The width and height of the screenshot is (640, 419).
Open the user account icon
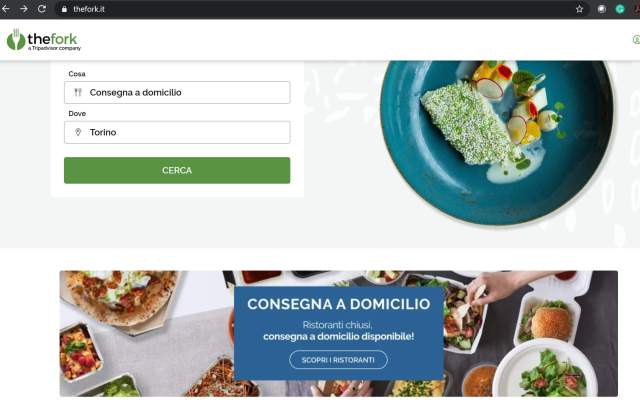(636, 40)
